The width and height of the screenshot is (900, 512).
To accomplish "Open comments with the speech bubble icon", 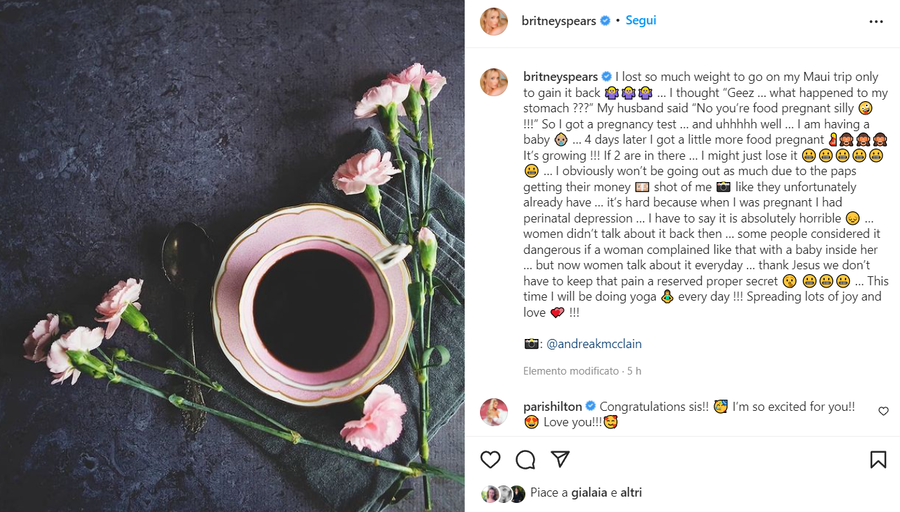I will point(525,460).
